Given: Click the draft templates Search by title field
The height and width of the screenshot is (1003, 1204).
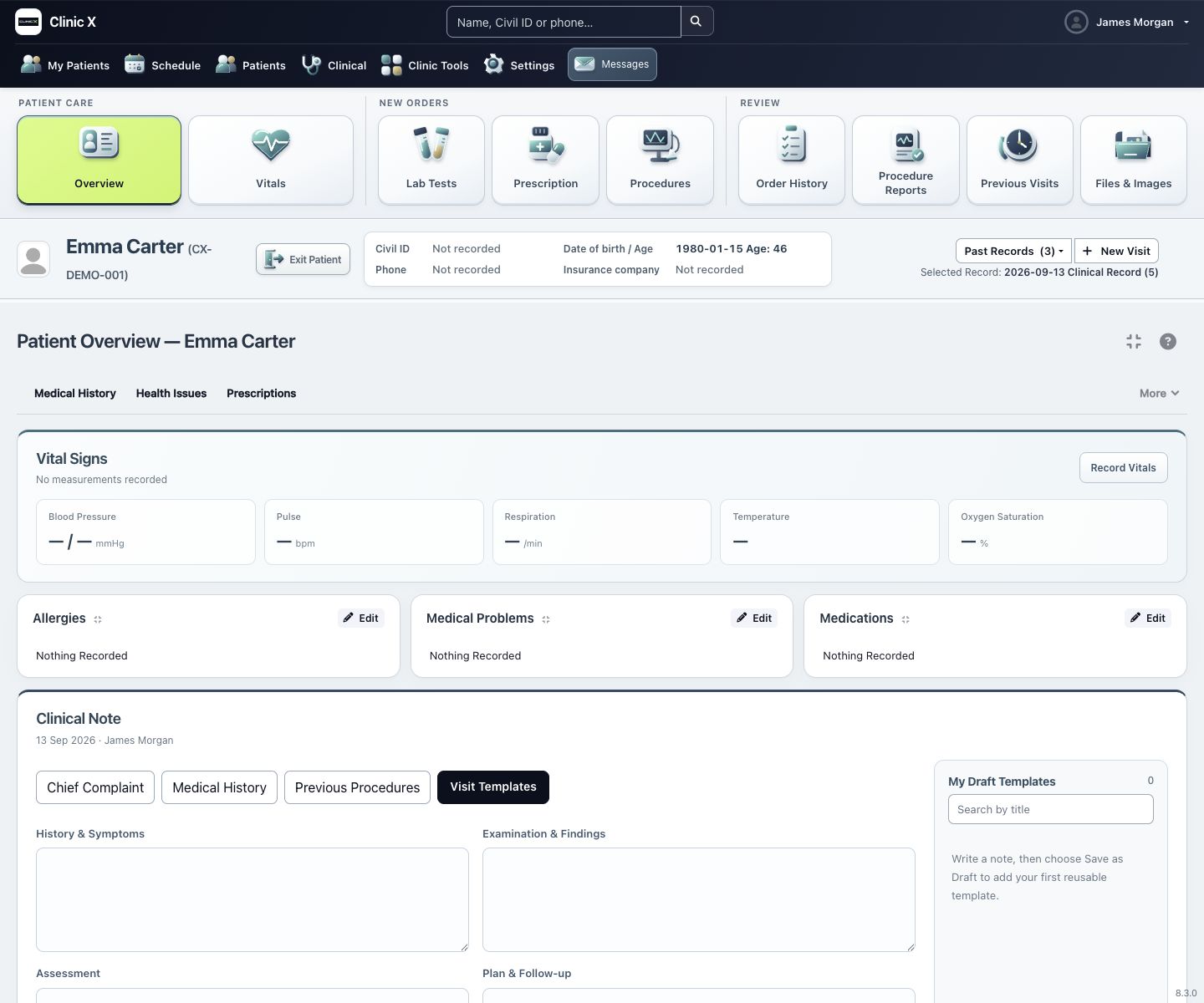Looking at the screenshot, I should [x=1050, y=809].
